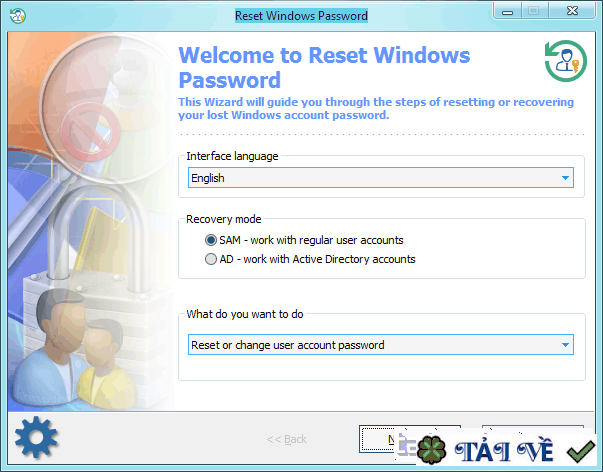603x472 pixels.
Task: Click the title bar application icon
Action: point(18,16)
